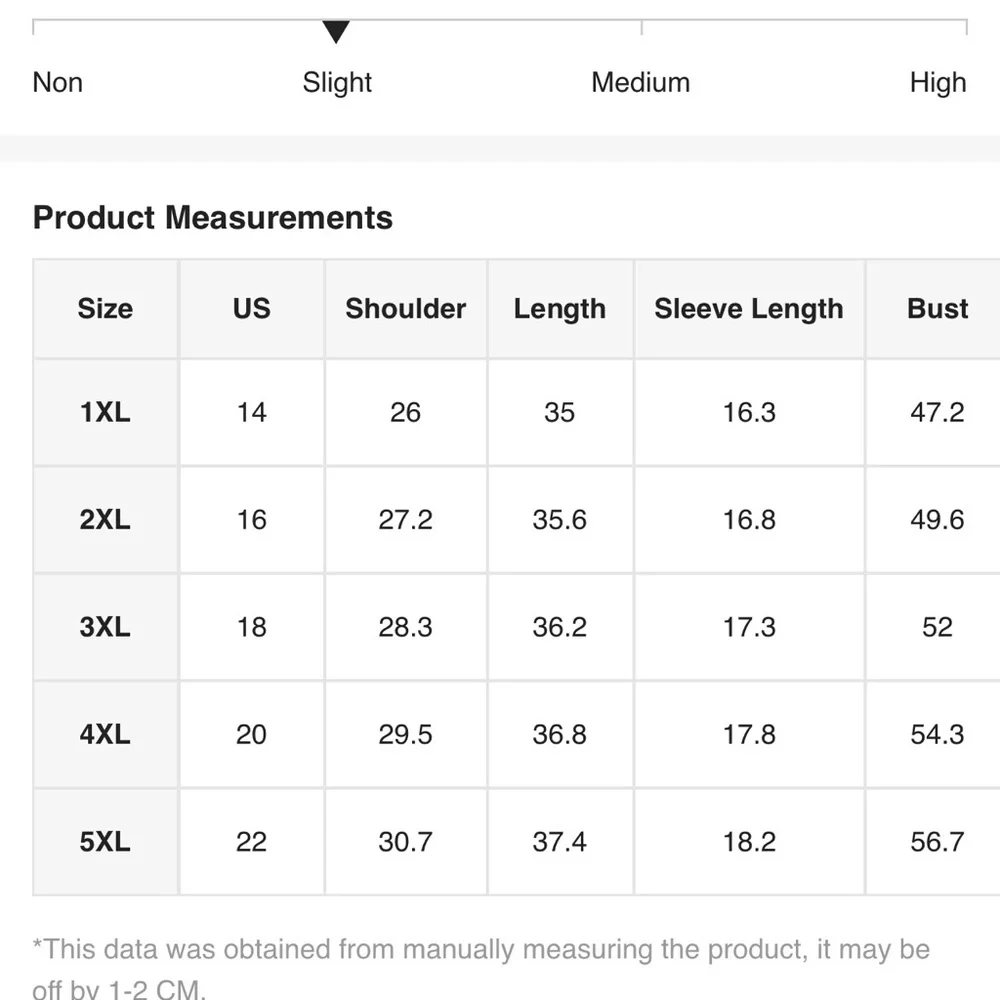Viewport: 1000px width, 1000px height.
Task: Select the Slight stretch label
Action: coord(337,83)
